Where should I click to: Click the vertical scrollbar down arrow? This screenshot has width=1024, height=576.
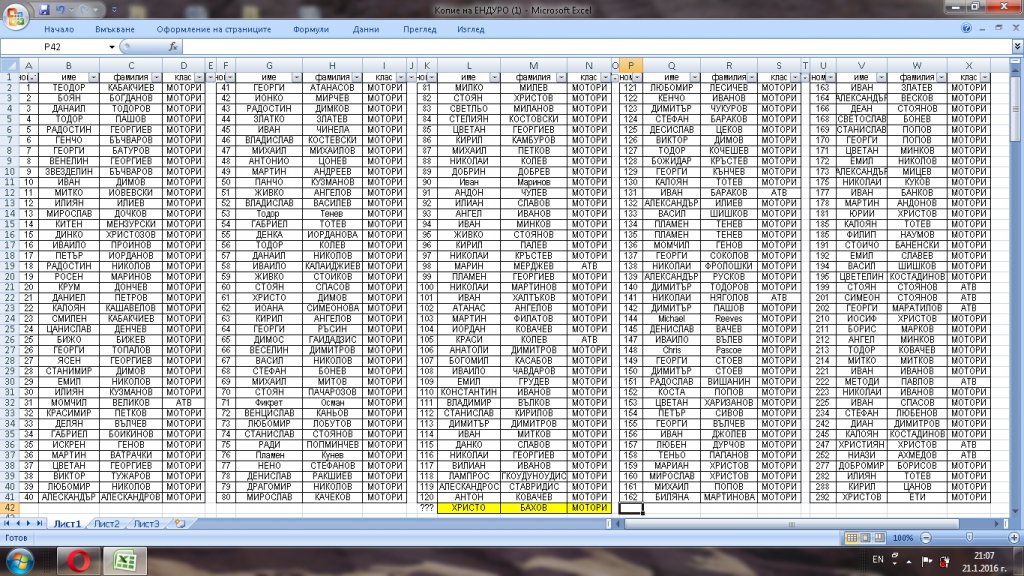point(1015,511)
